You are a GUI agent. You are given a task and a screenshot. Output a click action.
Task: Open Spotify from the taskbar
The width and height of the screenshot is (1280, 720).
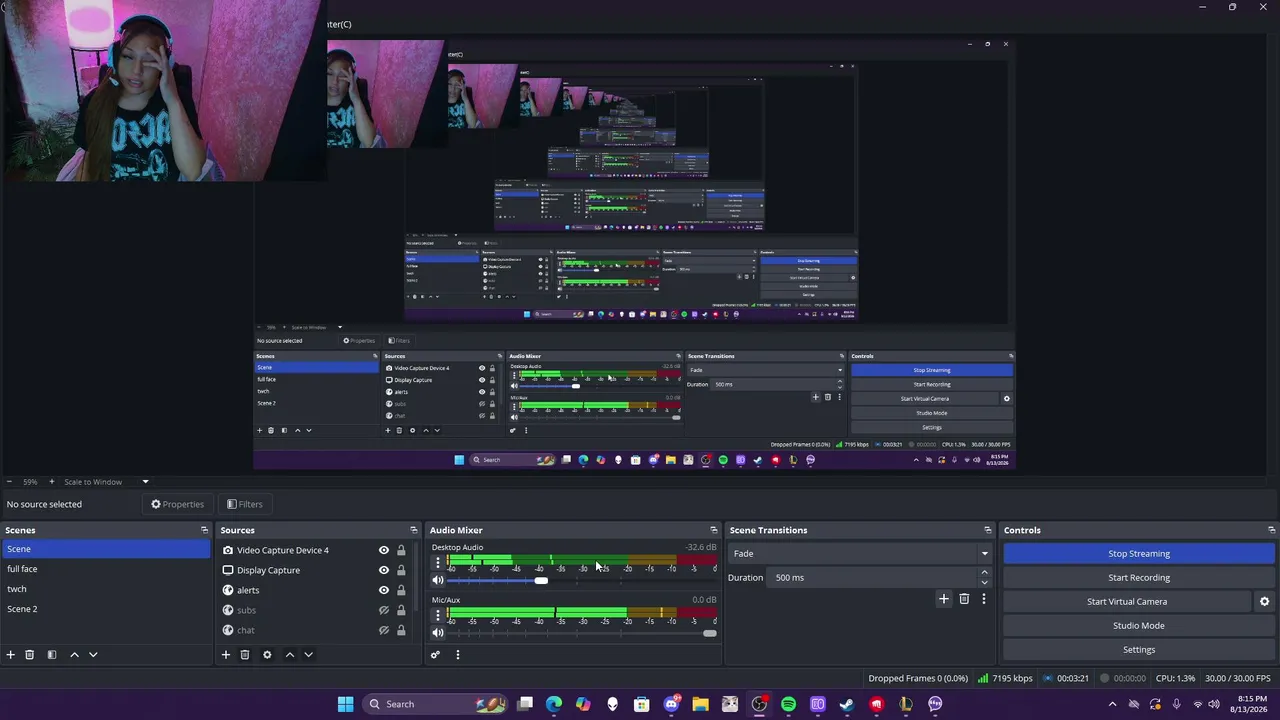point(788,704)
